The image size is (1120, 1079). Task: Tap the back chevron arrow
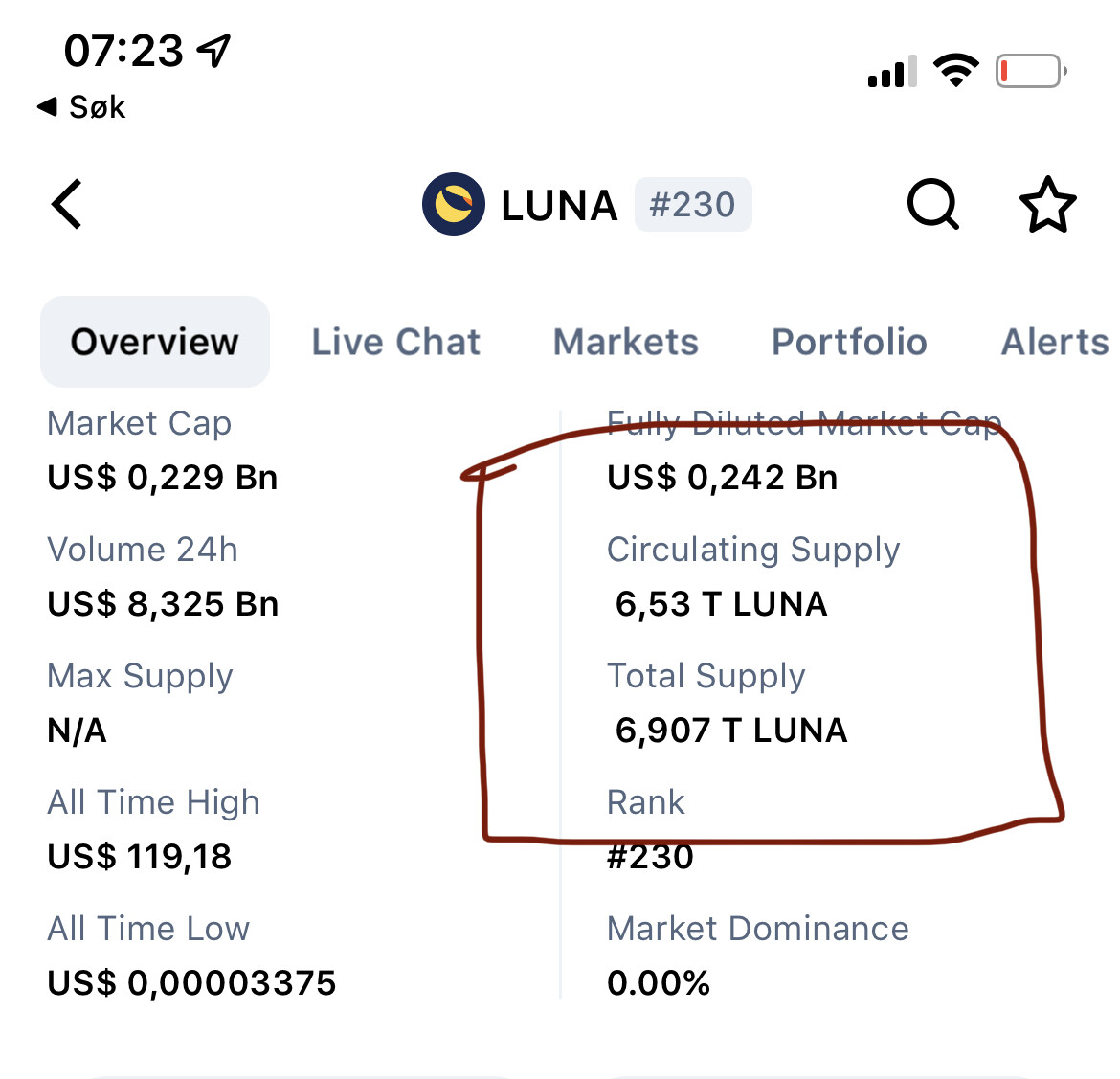[67, 204]
